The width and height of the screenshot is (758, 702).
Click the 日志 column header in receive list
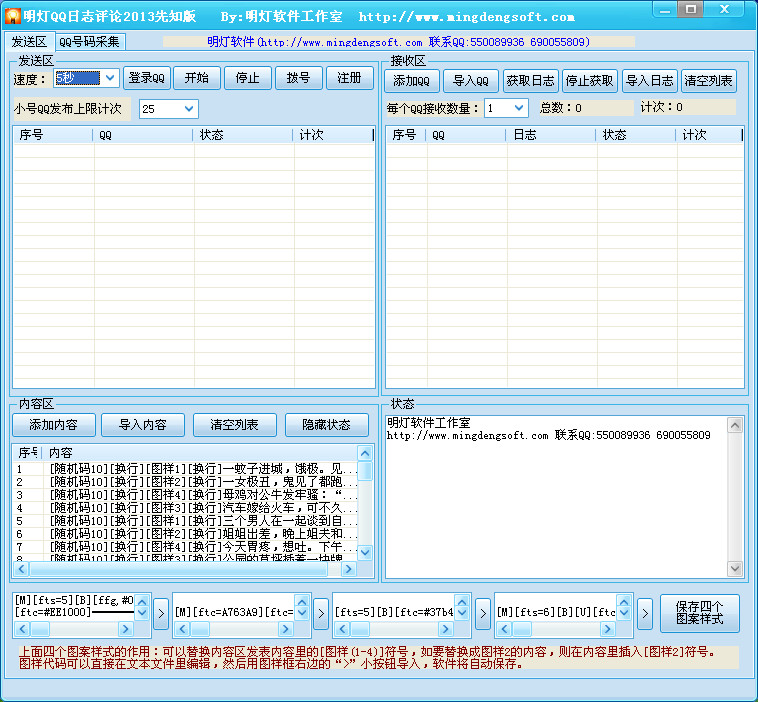551,135
